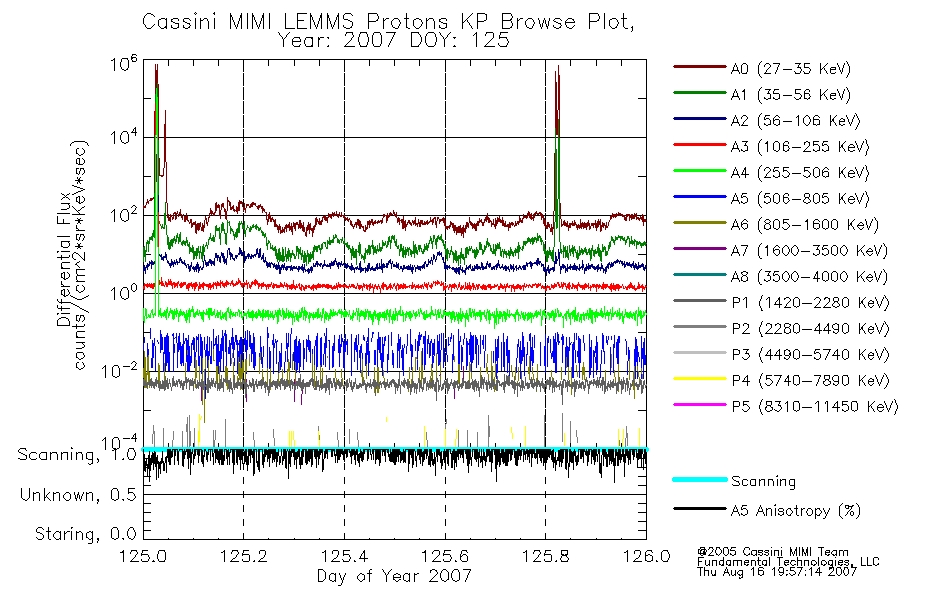Click the Fundamental Technologies, LLC credit line
The height and width of the screenshot is (600, 950).
click(x=788, y=562)
